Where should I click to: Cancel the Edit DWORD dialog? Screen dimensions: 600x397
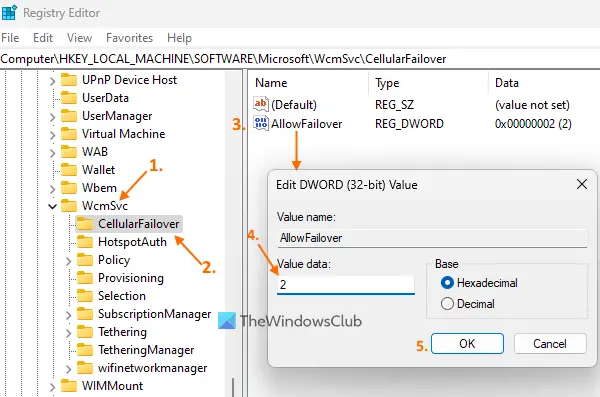click(x=550, y=343)
